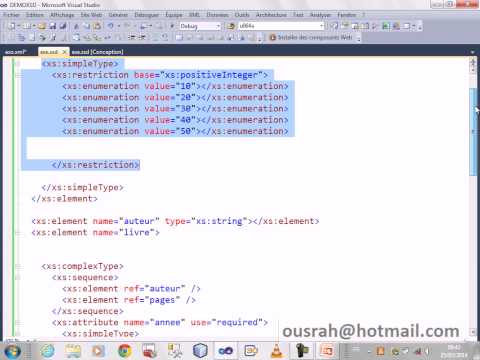Viewport: 480px width, 360px height.
Task: Open the Fenêtre menu
Action: pos(347,15)
